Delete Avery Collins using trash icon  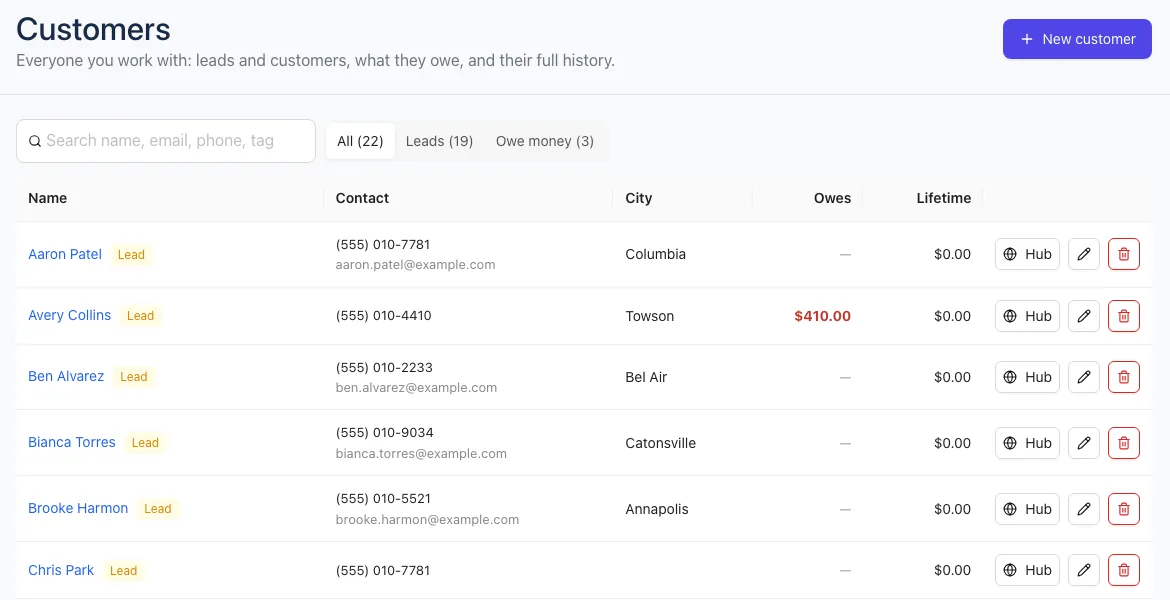coord(1124,316)
